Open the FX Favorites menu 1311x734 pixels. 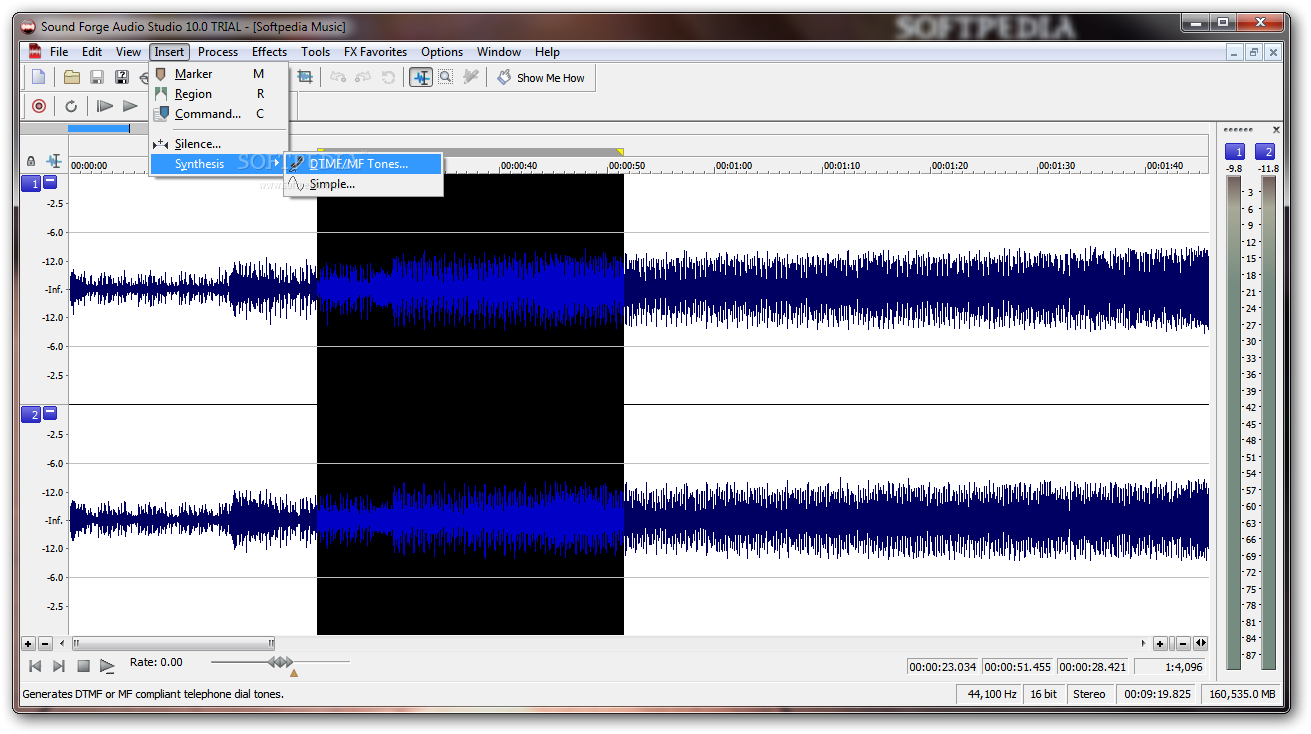coord(375,52)
